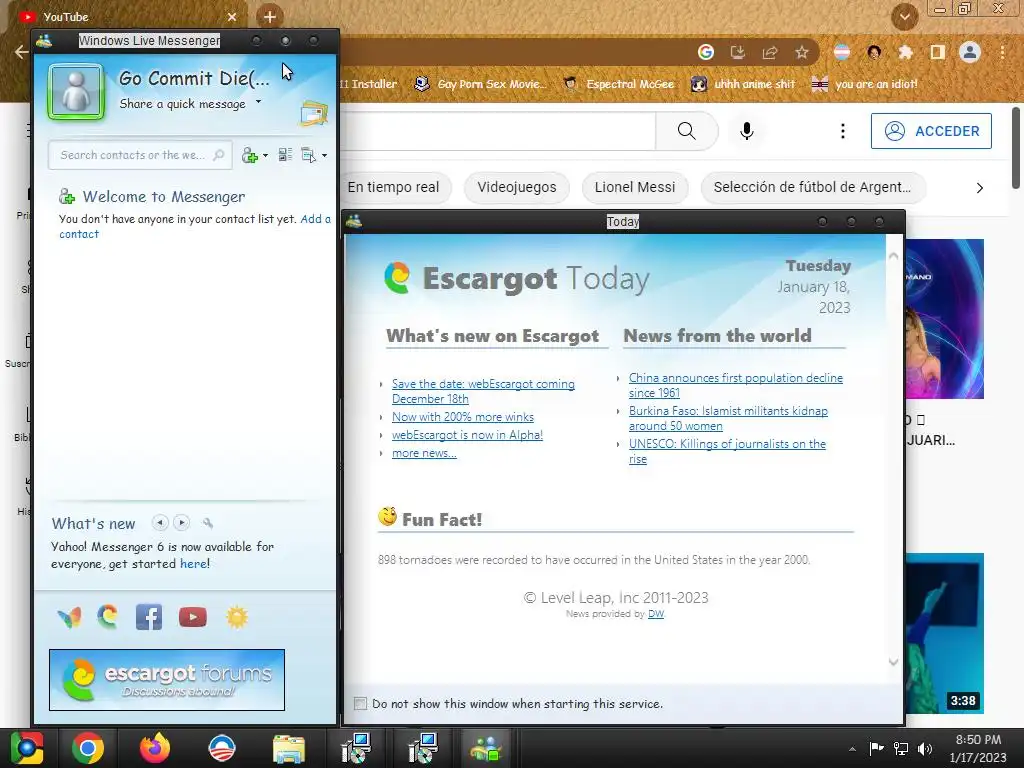Open 'Save the date: webEscargot coming' link
The width and height of the screenshot is (1024, 768).
(x=483, y=391)
